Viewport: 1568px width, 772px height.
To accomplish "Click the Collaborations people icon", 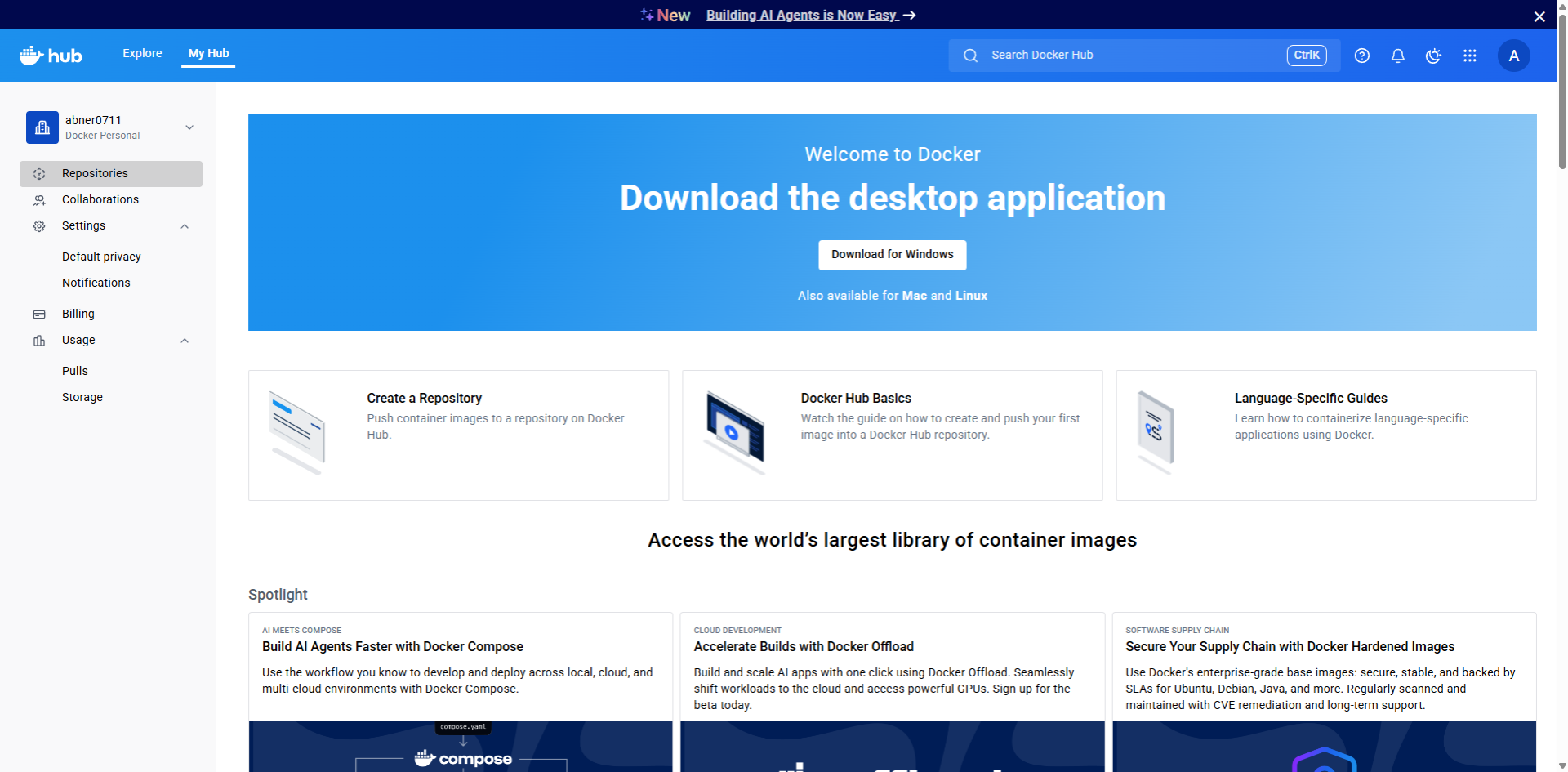I will (39, 200).
